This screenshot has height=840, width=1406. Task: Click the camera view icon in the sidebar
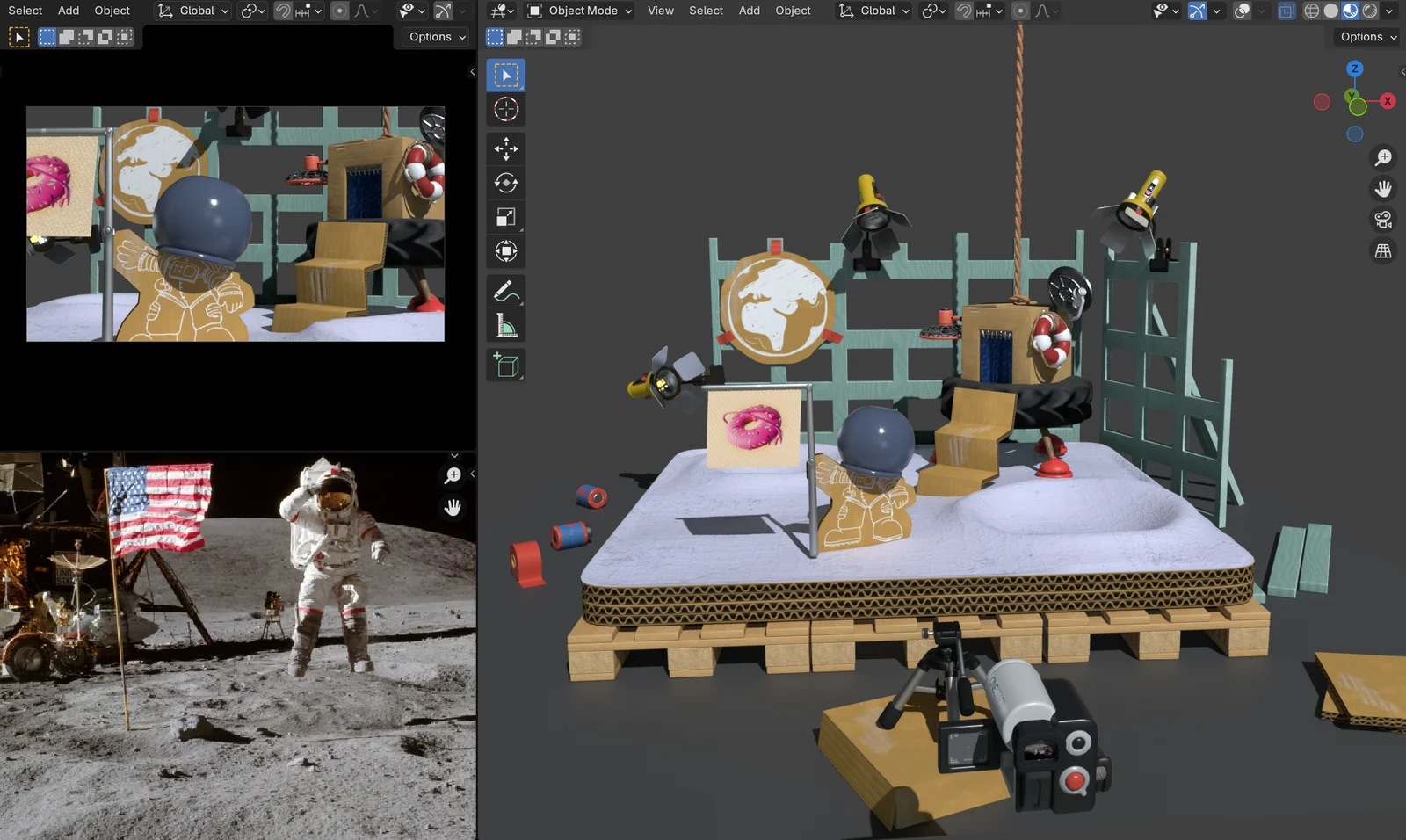coord(1383,219)
